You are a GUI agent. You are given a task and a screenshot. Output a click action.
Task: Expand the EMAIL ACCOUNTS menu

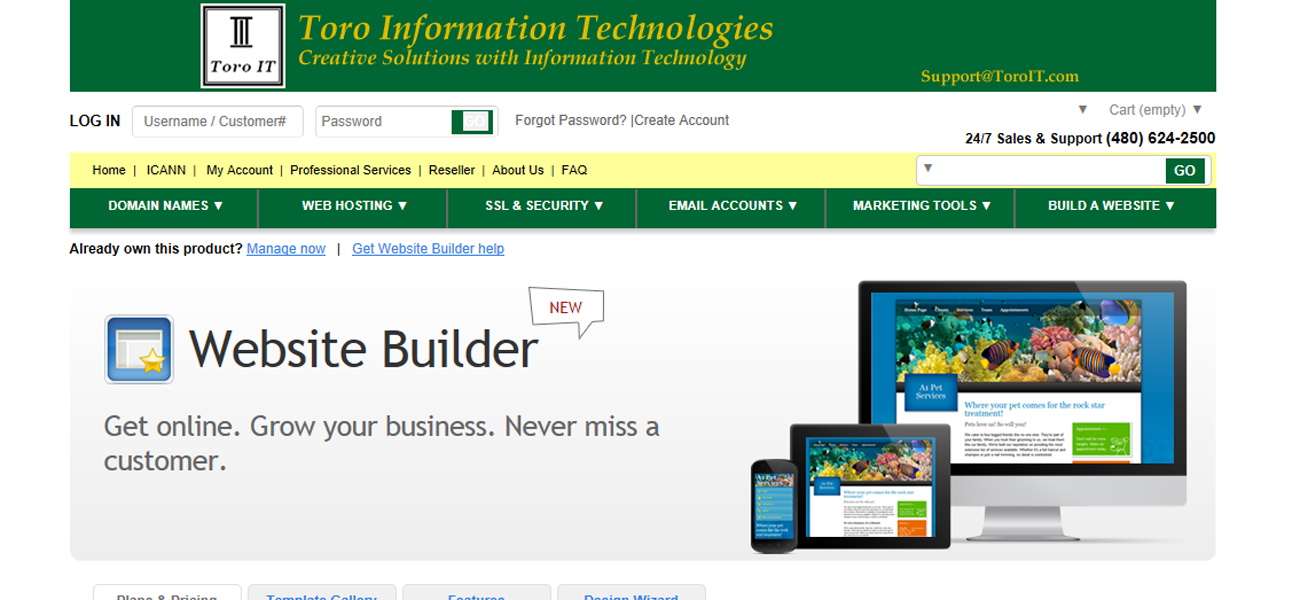[733, 206]
